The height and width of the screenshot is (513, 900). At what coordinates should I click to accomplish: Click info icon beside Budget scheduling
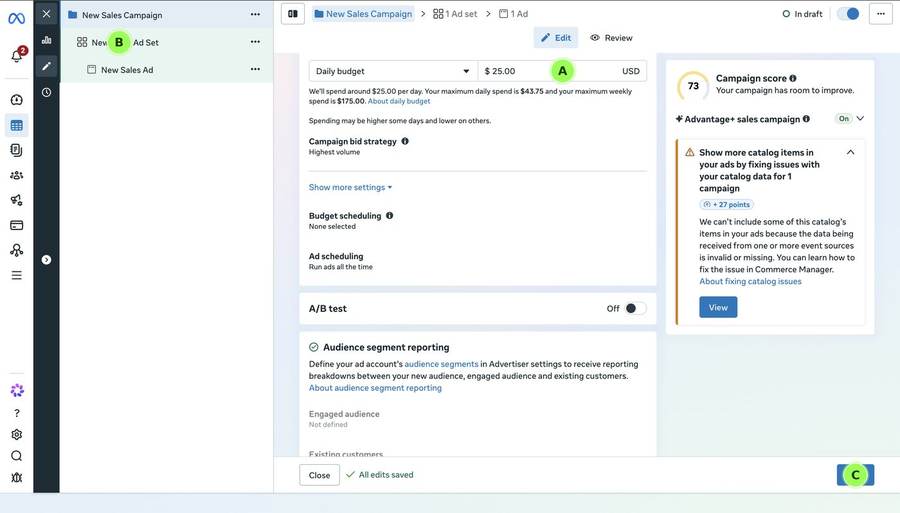pos(390,216)
